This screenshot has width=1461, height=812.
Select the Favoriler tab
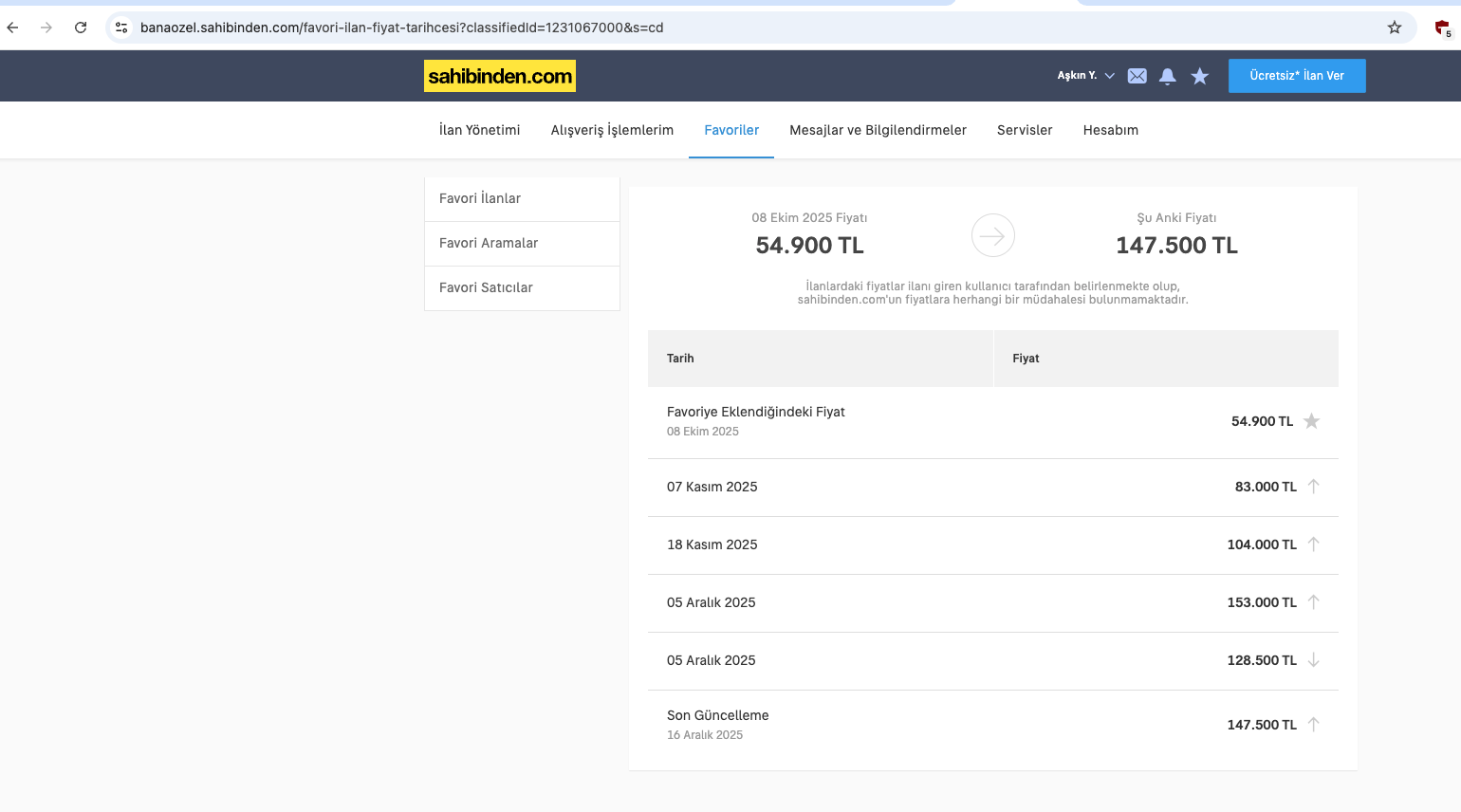pyautogui.click(x=731, y=130)
